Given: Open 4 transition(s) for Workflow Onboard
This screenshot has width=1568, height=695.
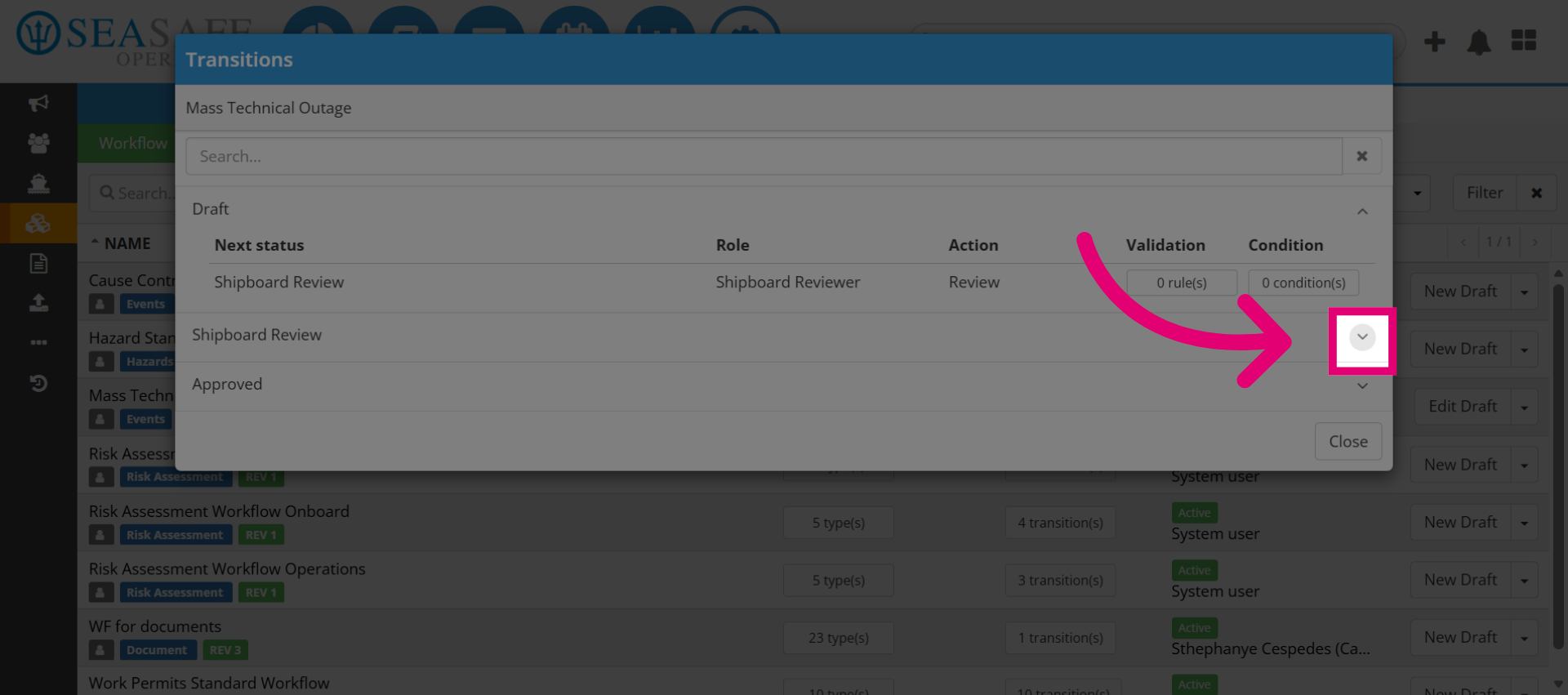Looking at the screenshot, I should 1060,523.
